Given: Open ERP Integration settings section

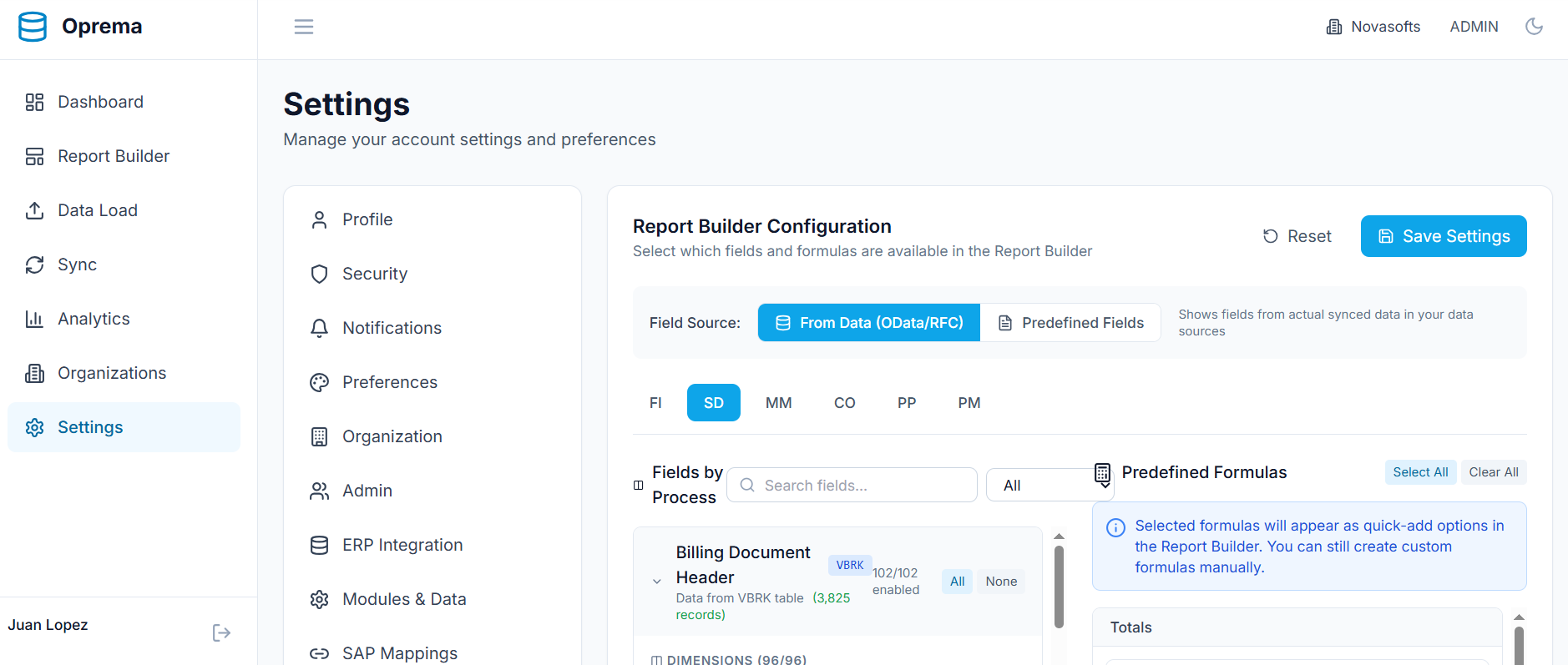Looking at the screenshot, I should pos(432,545).
